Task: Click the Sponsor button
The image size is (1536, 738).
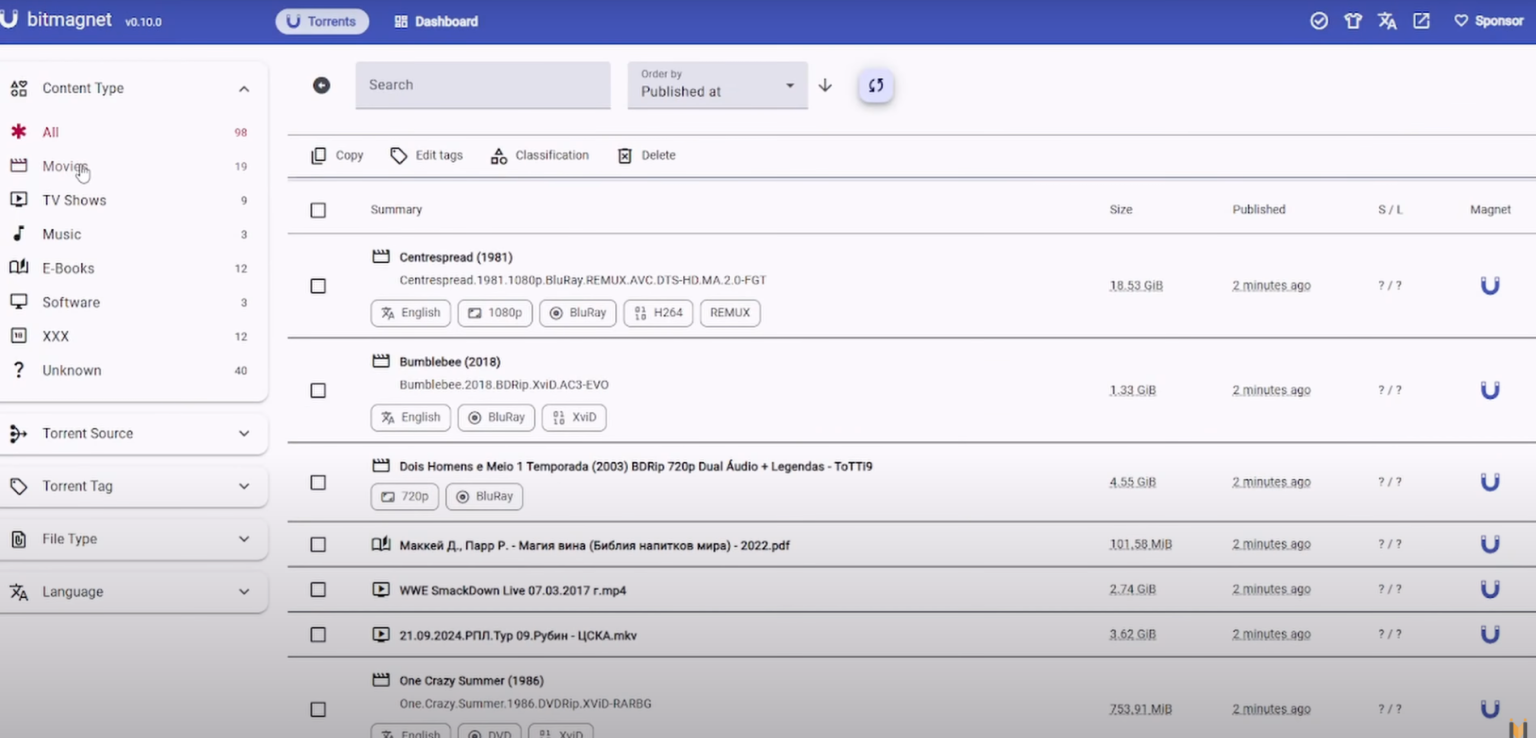Action: tap(1489, 20)
